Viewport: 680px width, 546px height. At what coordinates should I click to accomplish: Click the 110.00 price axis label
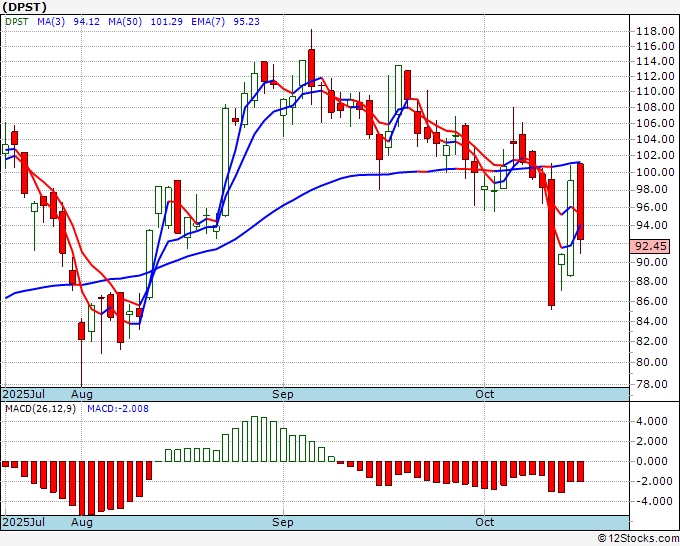point(655,92)
